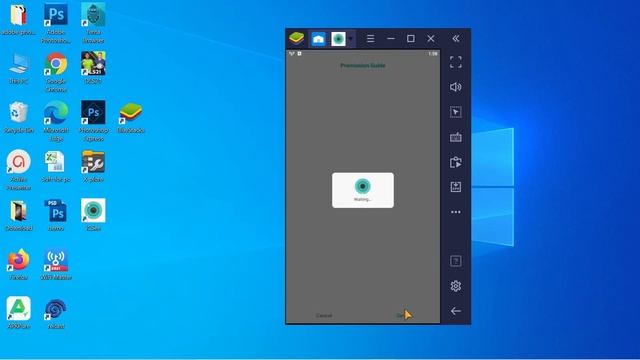Image resolution: width=640 pixels, height=360 pixels.
Task: Click the BlueStacks volume speaker icon
Action: click(x=456, y=87)
